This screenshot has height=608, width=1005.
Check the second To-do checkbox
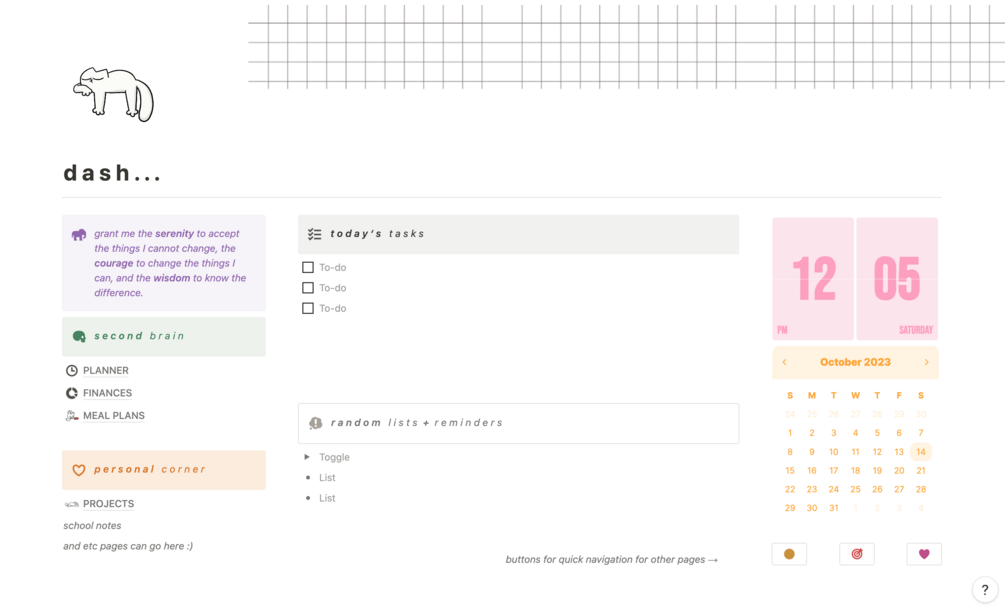click(308, 288)
